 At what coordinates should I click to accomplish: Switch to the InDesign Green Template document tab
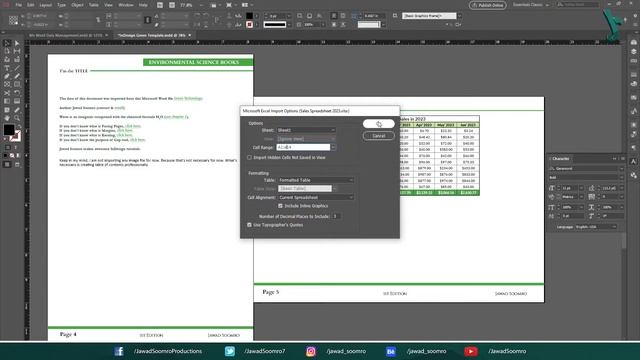tap(152, 36)
